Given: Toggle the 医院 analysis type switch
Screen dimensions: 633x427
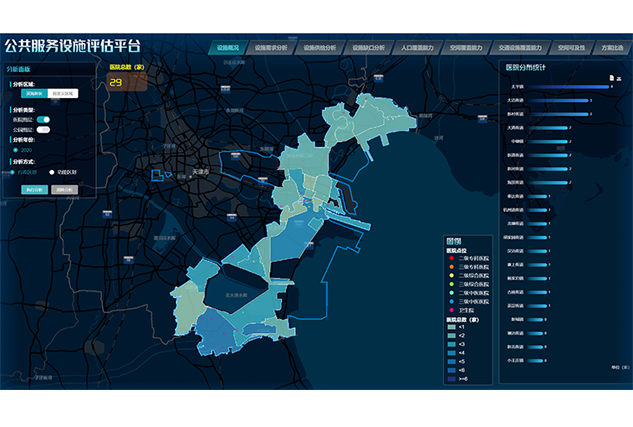Looking at the screenshot, I should click(x=44, y=119).
